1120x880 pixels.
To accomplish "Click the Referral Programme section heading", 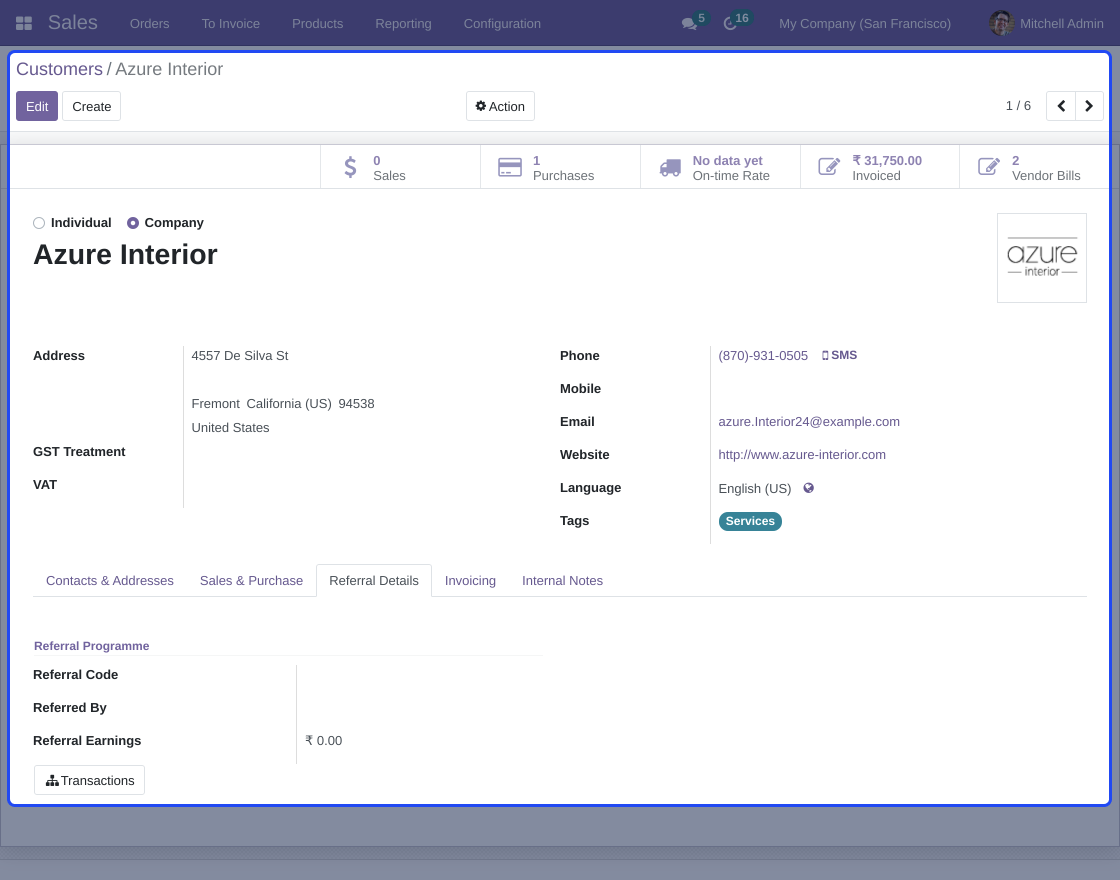I will 91,646.
